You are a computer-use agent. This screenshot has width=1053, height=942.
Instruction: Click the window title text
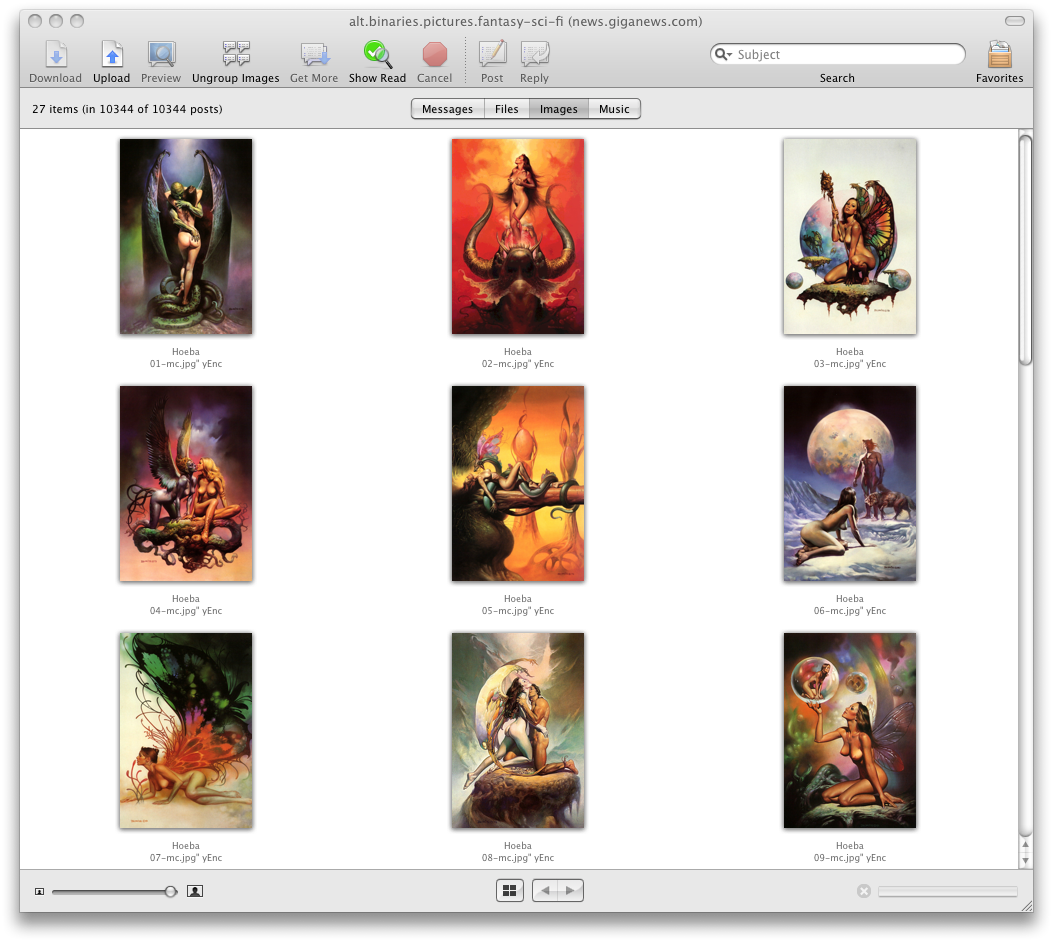click(x=525, y=21)
